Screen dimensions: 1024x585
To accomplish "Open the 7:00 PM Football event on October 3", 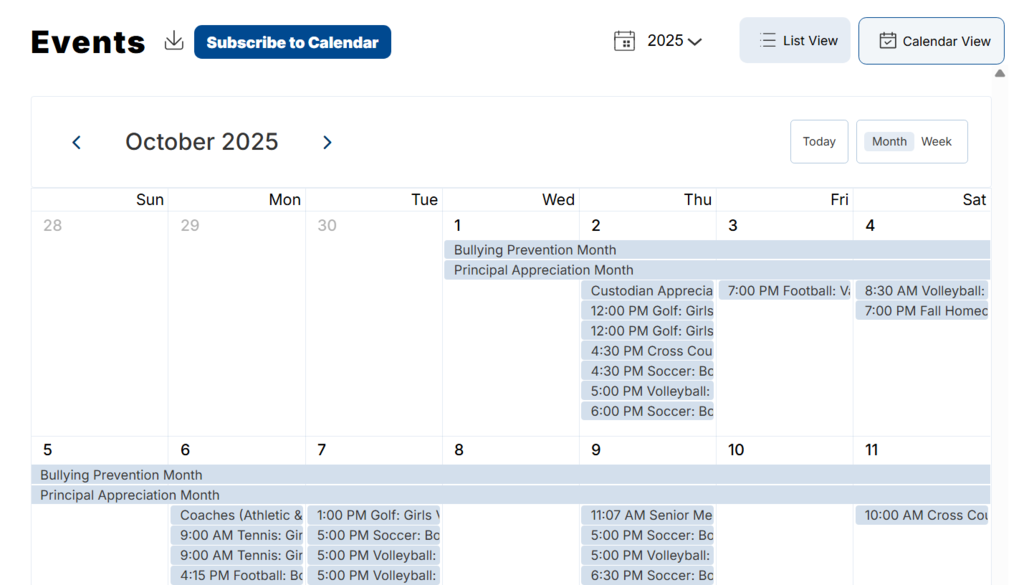I will [x=783, y=290].
